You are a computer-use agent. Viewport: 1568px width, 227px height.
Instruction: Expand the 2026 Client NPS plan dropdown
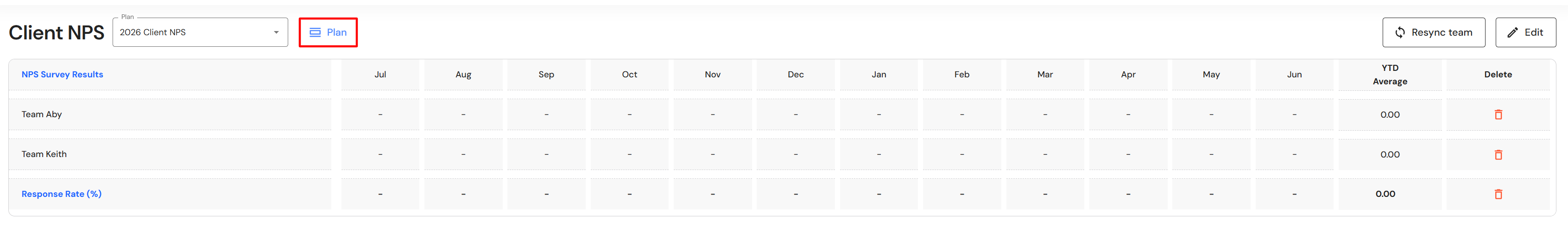coord(276,32)
